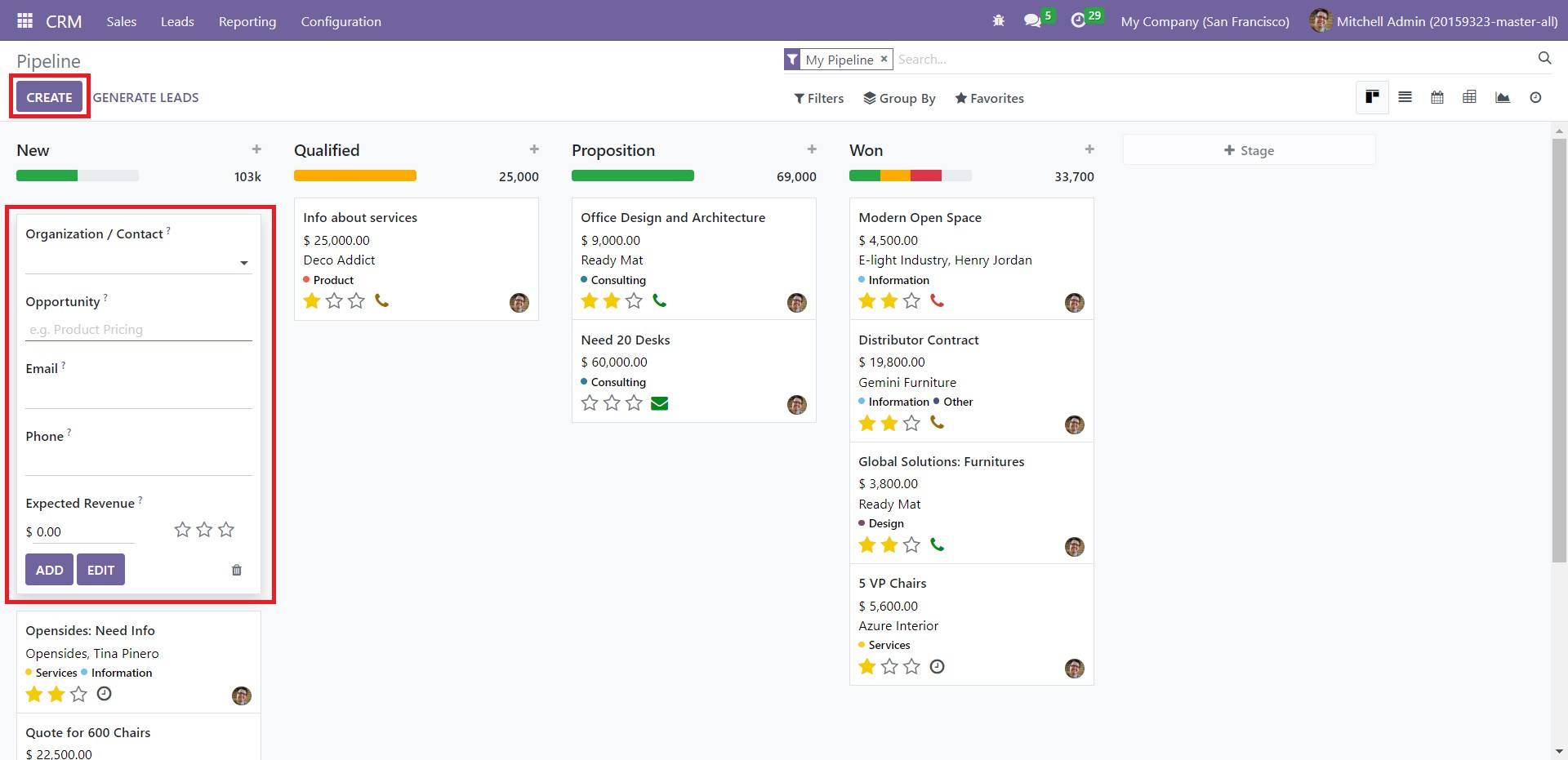Viewport: 1568px width, 760px height.
Task: Open the Sales menu
Action: (122, 21)
